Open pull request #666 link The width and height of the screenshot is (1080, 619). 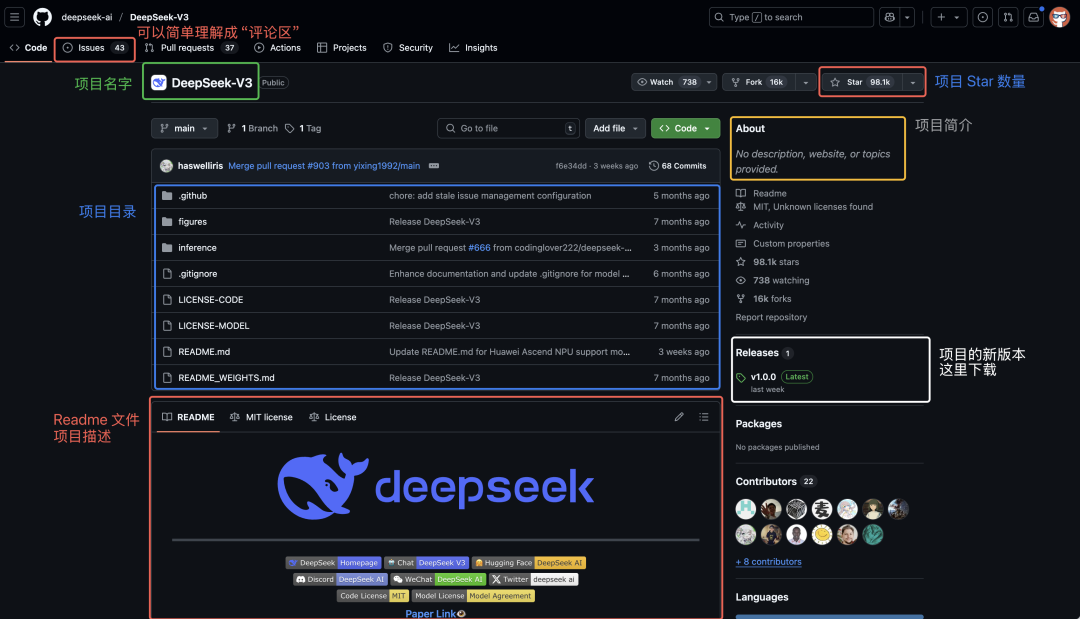(x=479, y=248)
